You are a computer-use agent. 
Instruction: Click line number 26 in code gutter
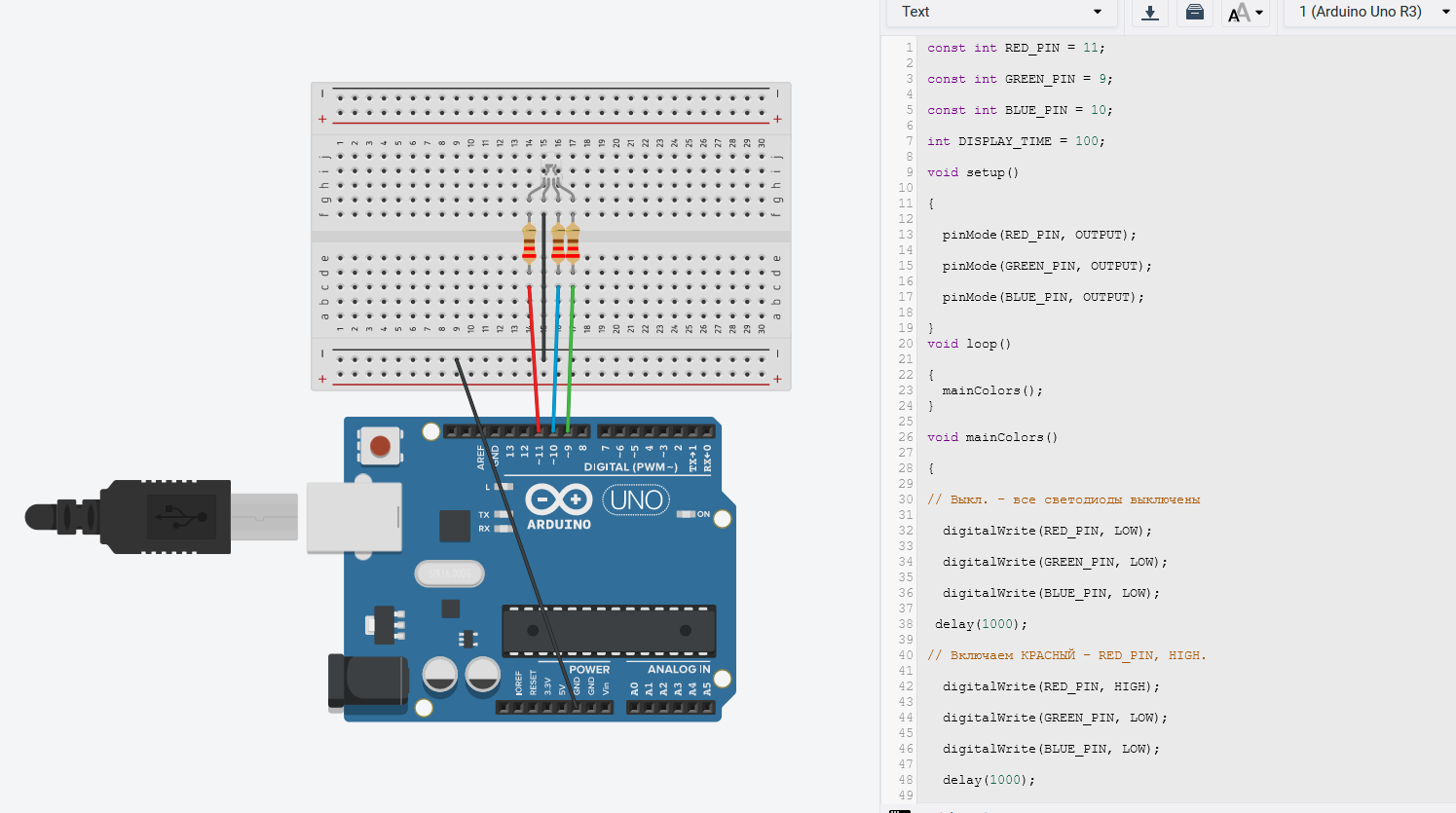[x=906, y=437]
